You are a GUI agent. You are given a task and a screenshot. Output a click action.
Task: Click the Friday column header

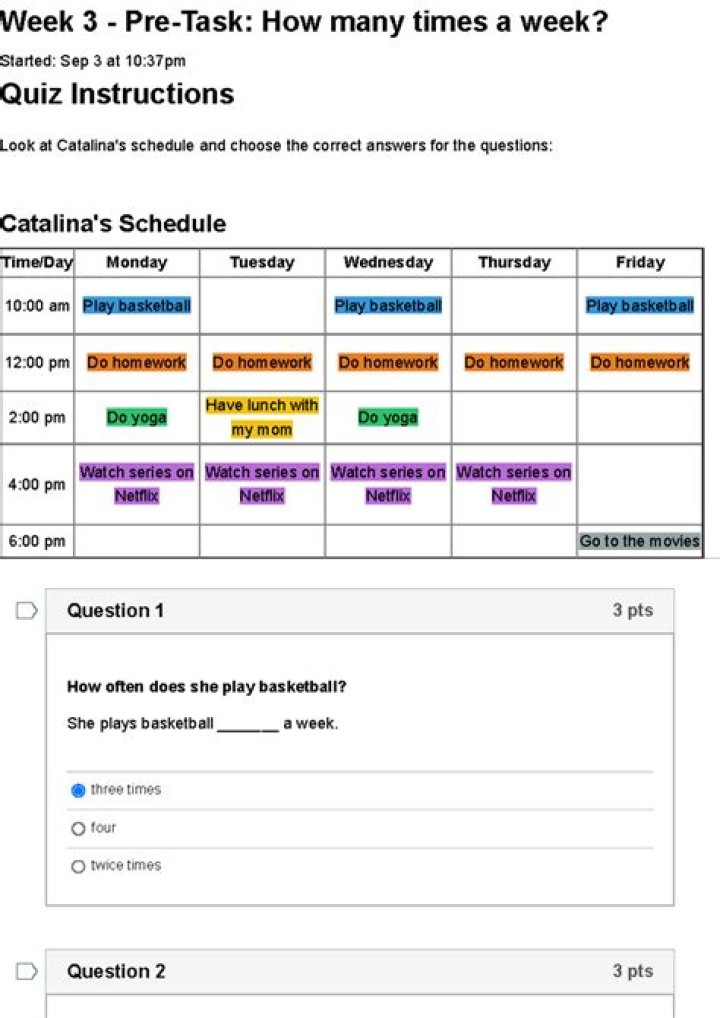pyautogui.click(x=639, y=262)
